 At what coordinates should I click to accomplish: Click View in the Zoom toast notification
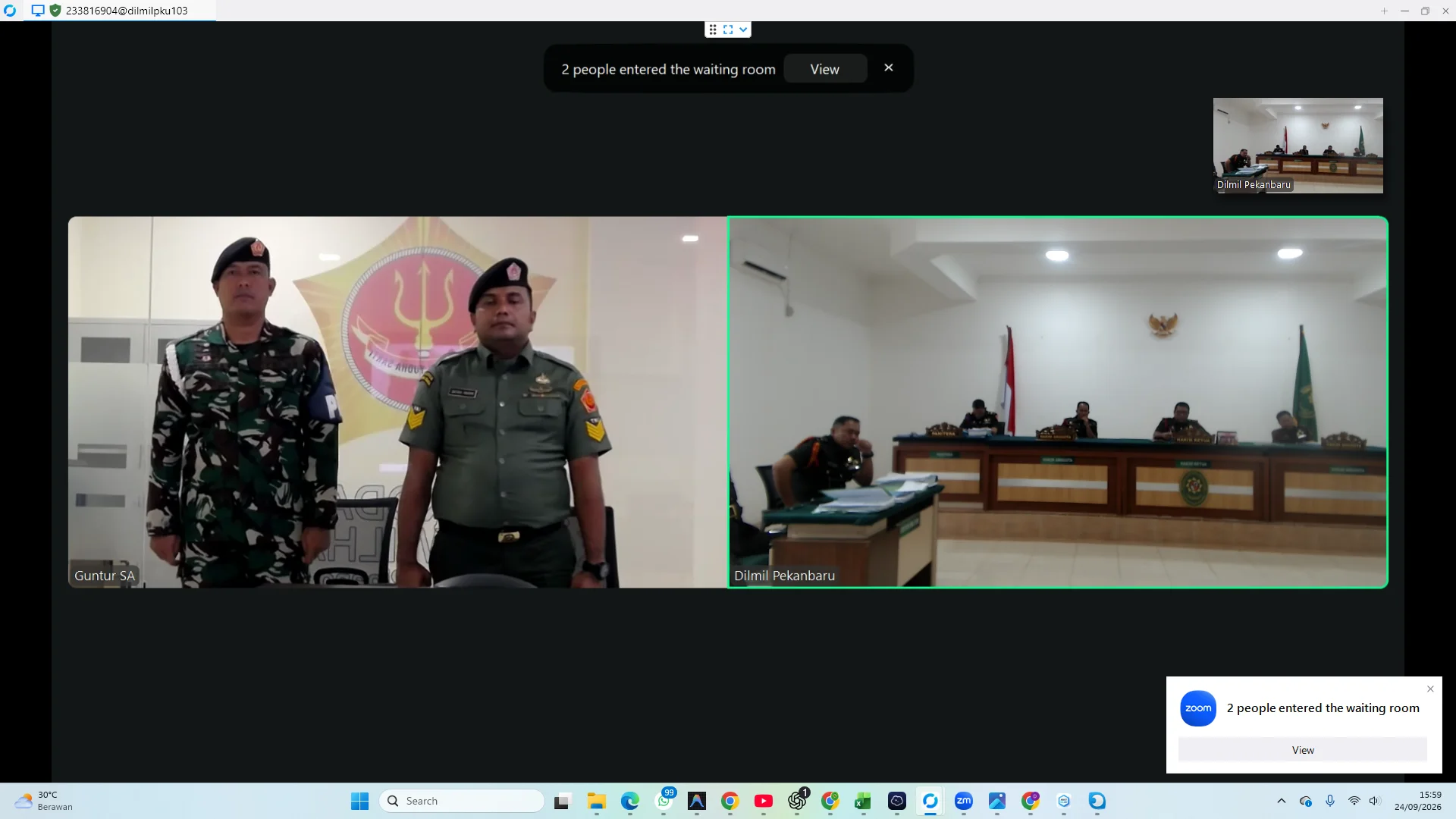click(x=1303, y=750)
